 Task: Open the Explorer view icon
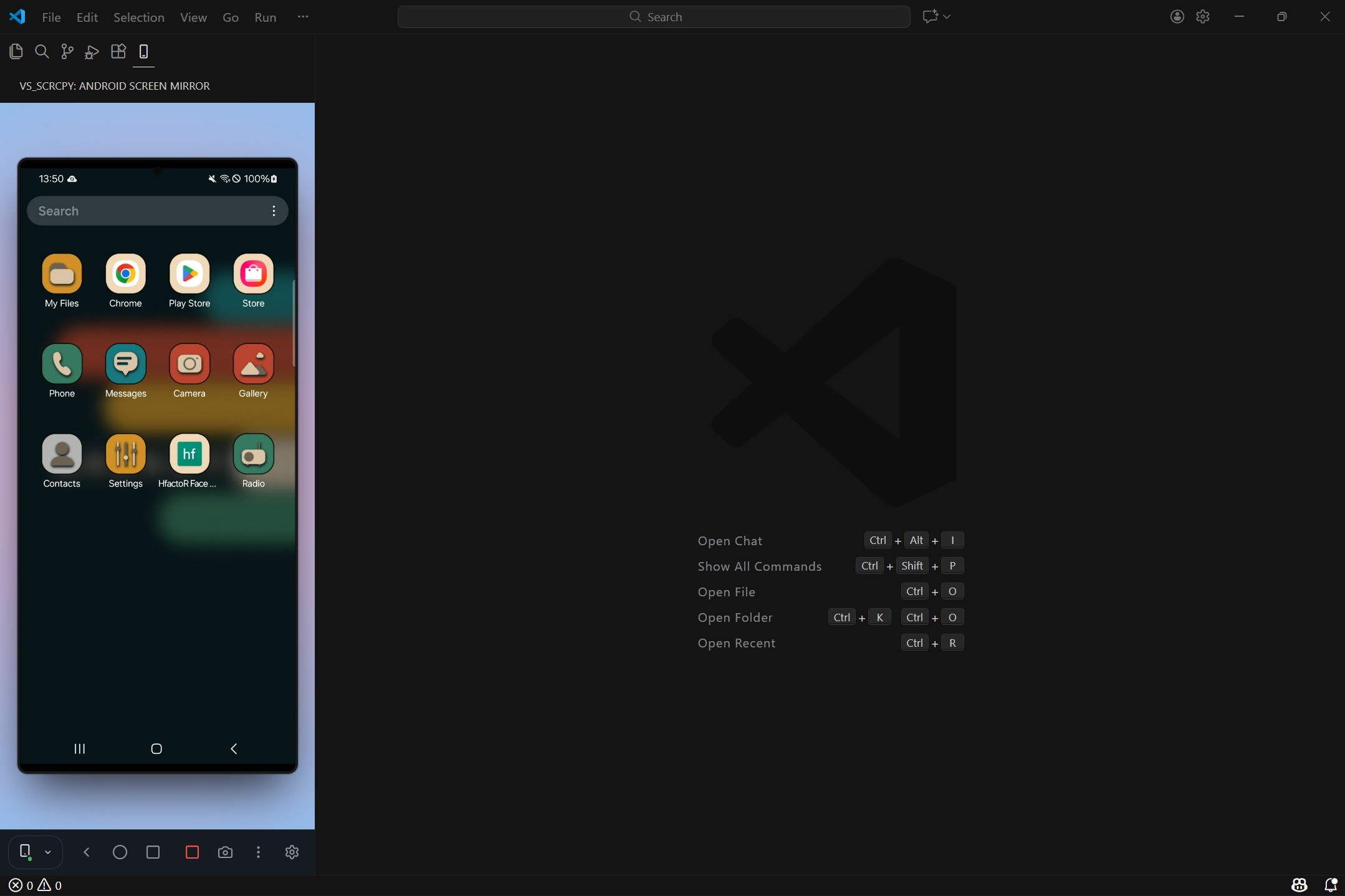click(x=16, y=52)
